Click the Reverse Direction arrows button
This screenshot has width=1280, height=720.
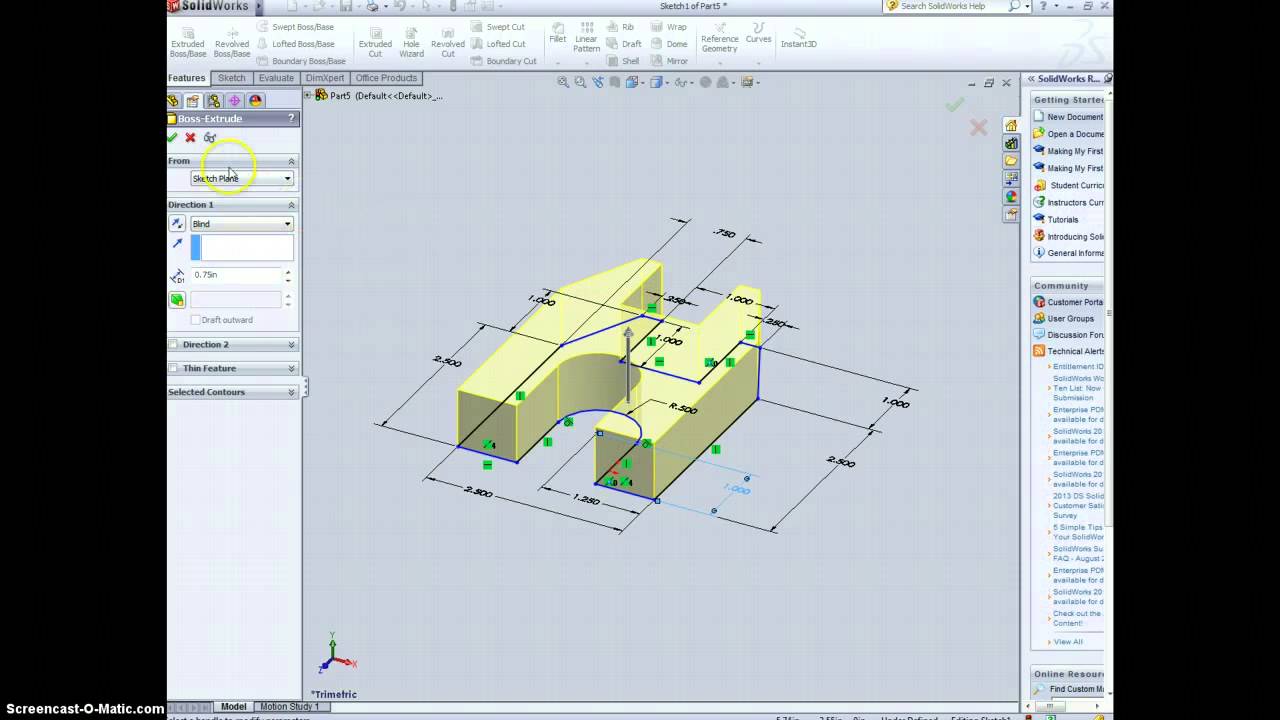point(177,224)
